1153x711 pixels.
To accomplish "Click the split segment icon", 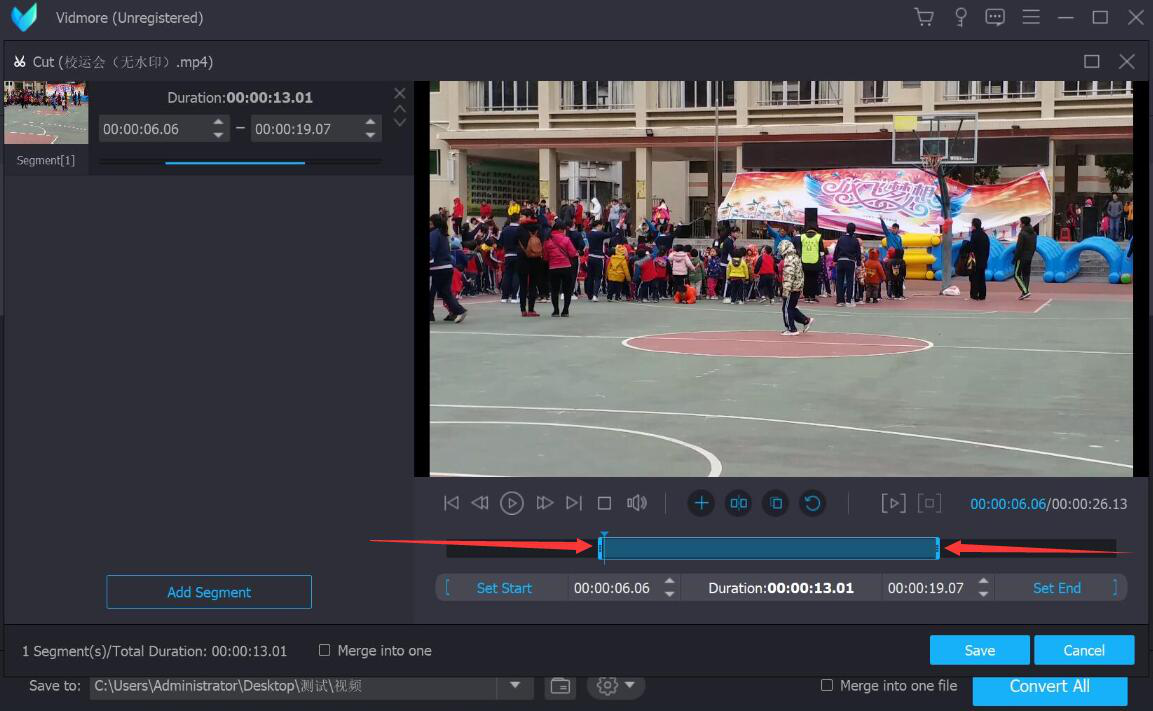I will point(739,503).
